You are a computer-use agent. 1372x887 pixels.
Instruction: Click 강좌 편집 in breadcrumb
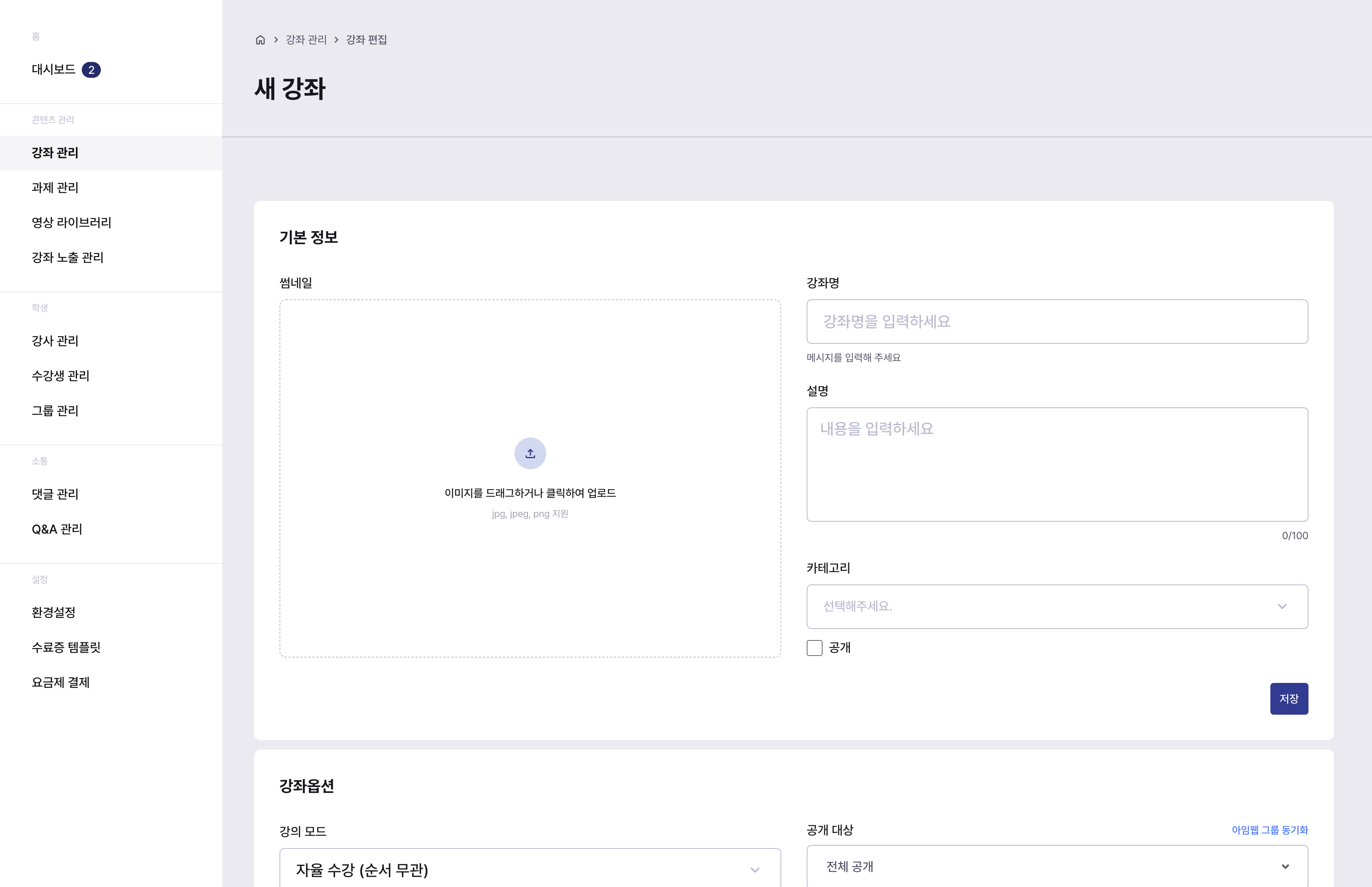pyautogui.click(x=366, y=40)
